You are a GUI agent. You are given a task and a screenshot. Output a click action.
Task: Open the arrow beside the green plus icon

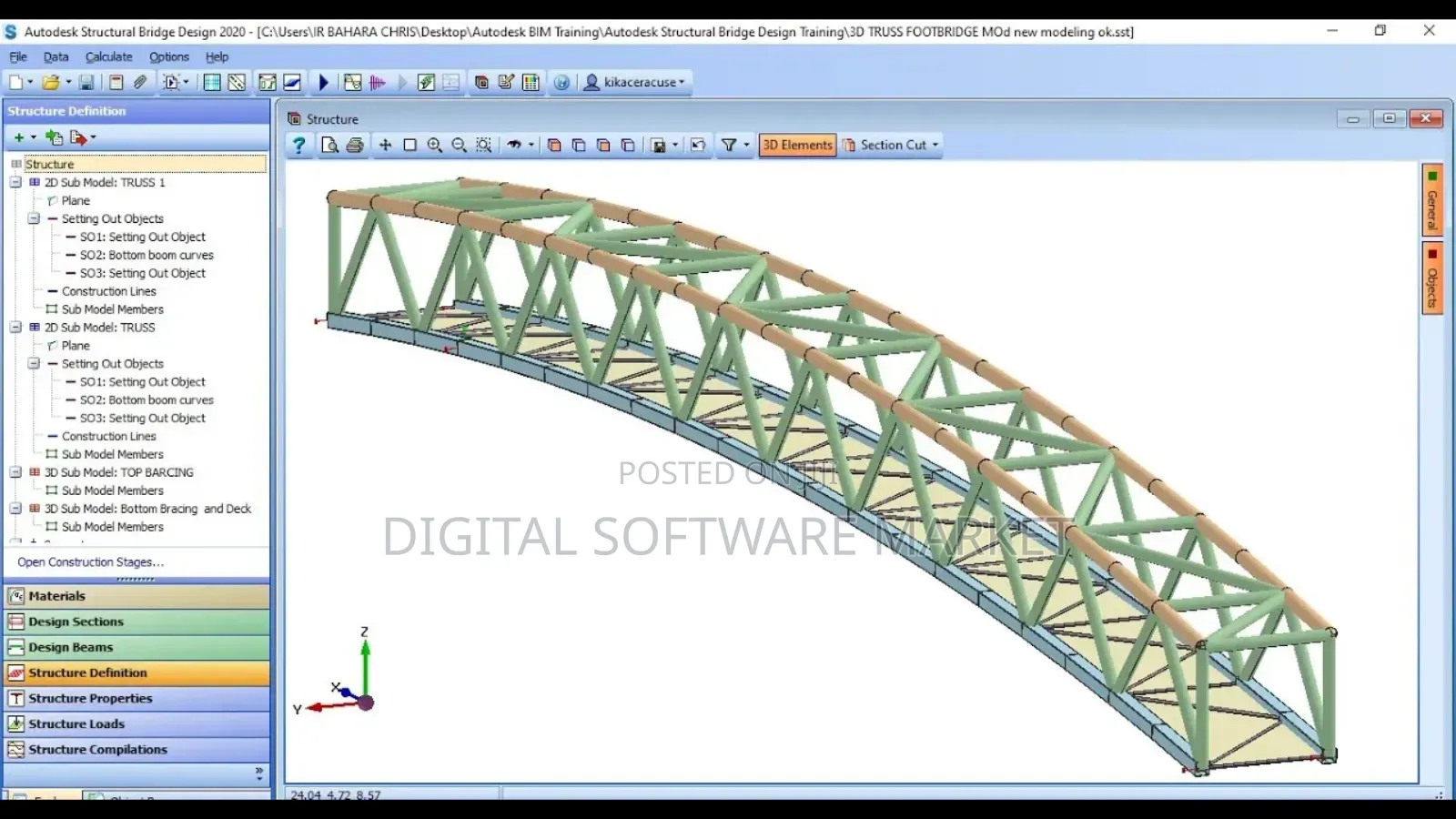point(34,137)
